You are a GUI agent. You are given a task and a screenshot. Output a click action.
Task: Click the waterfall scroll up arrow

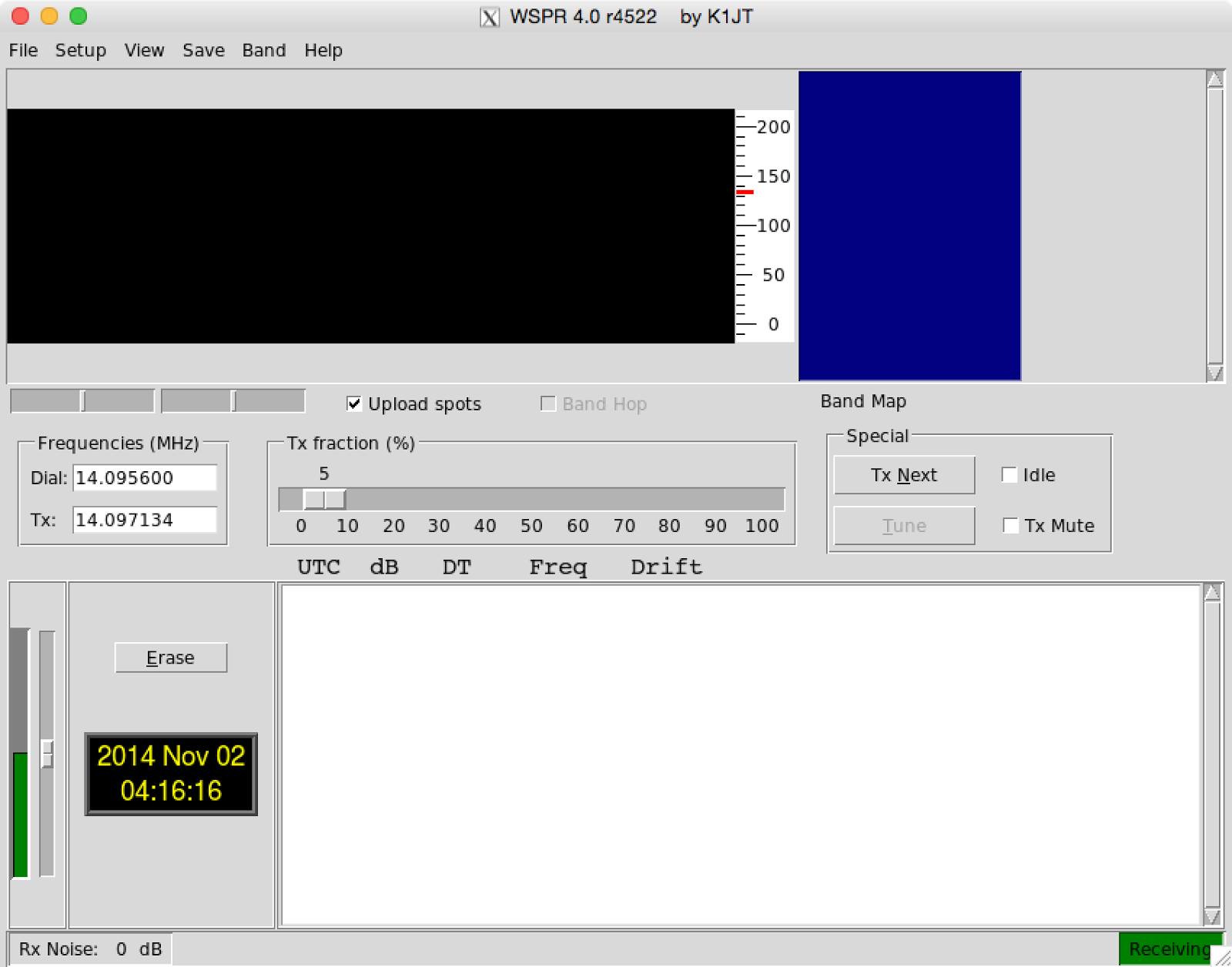(x=1215, y=79)
